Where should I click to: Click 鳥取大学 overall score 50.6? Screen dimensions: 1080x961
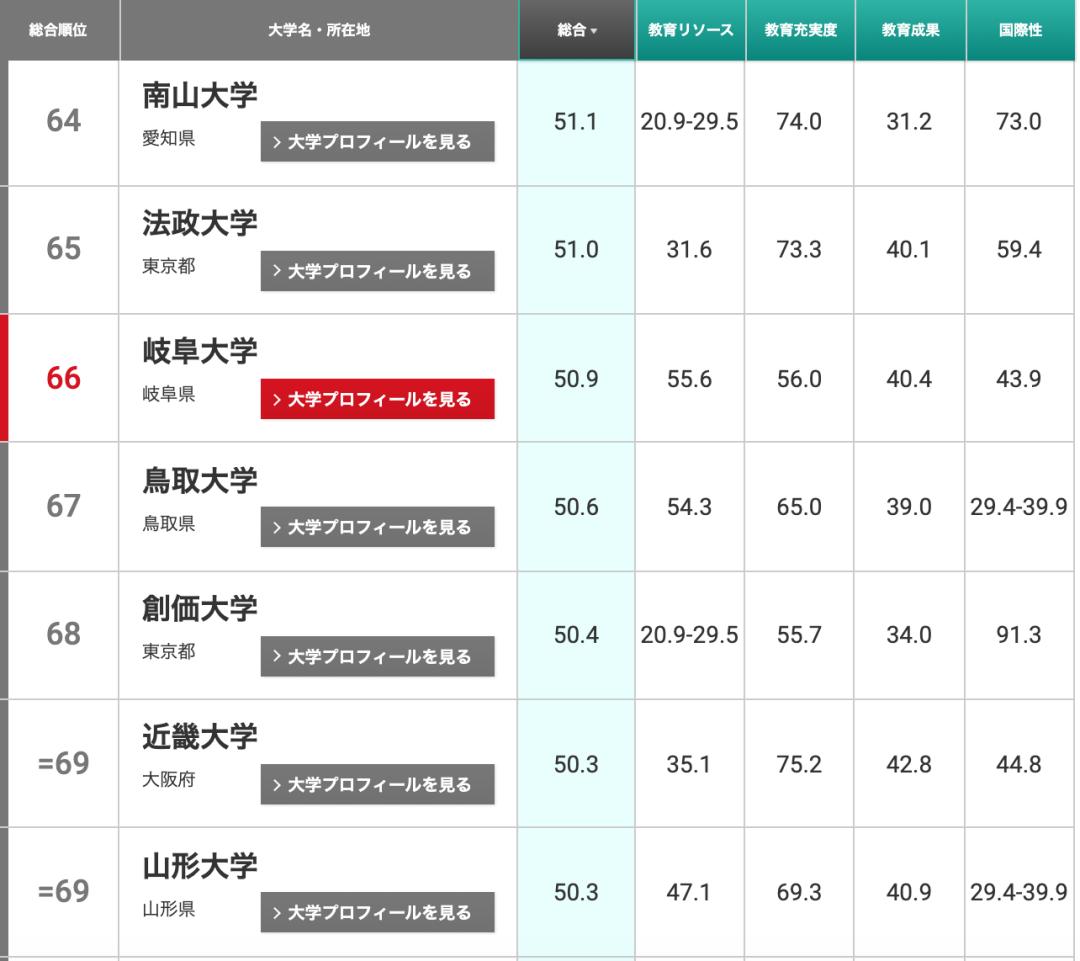click(576, 507)
